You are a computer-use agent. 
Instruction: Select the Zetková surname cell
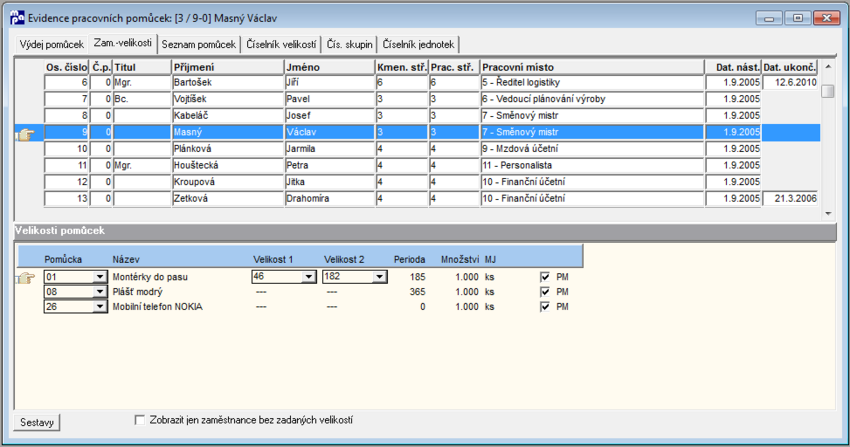[228, 198]
